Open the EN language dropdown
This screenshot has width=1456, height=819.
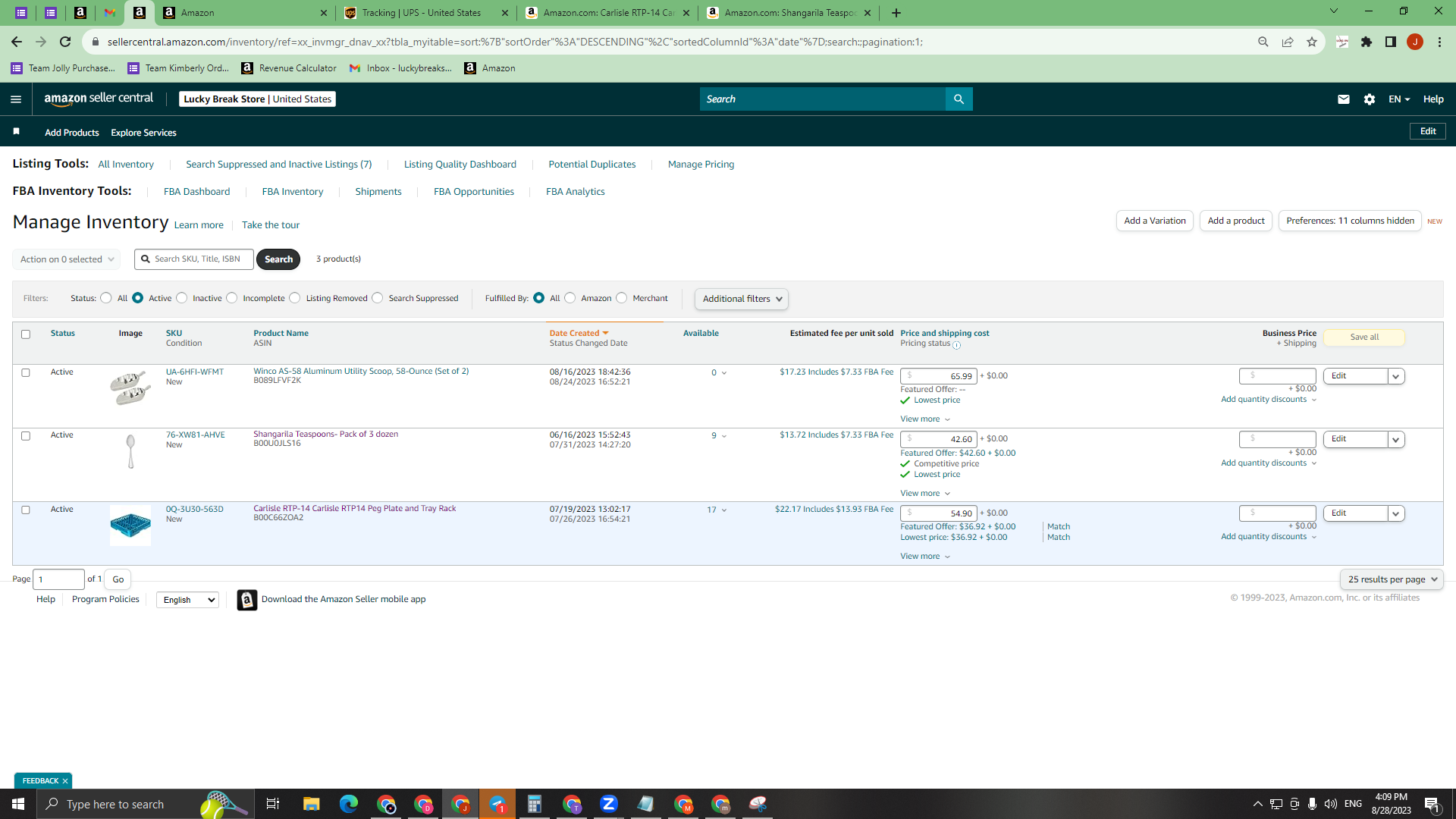click(1399, 99)
